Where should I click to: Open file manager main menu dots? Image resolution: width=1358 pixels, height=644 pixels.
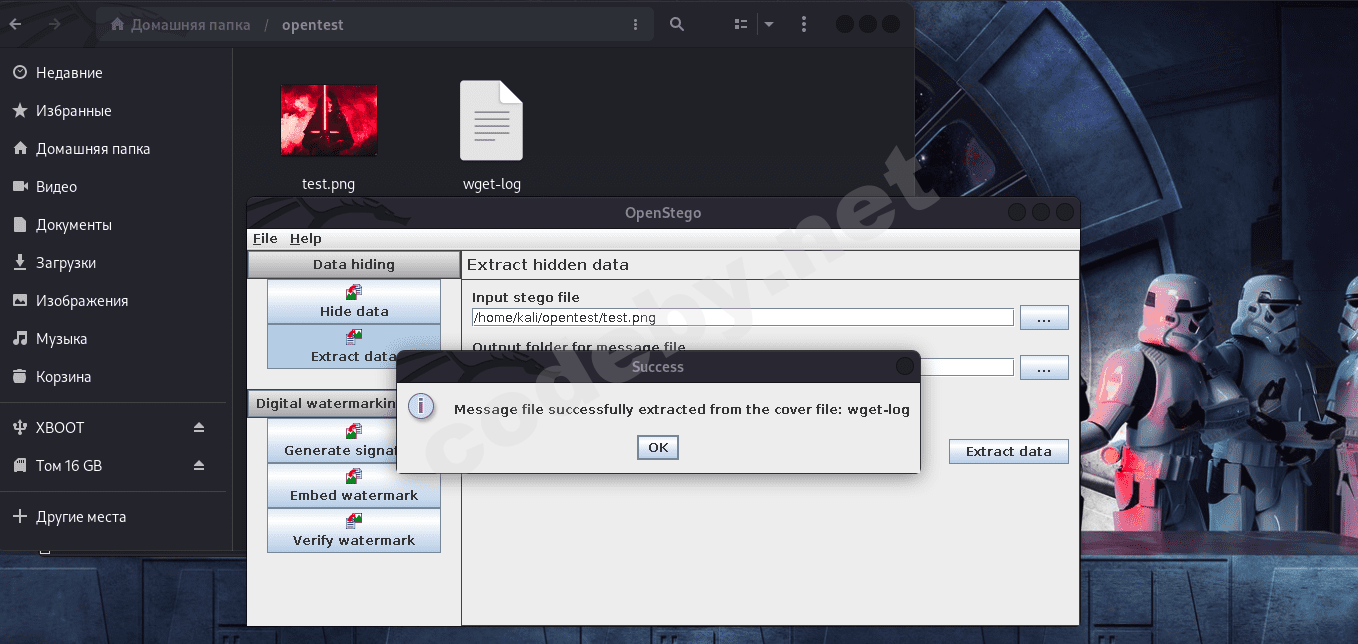tap(805, 24)
